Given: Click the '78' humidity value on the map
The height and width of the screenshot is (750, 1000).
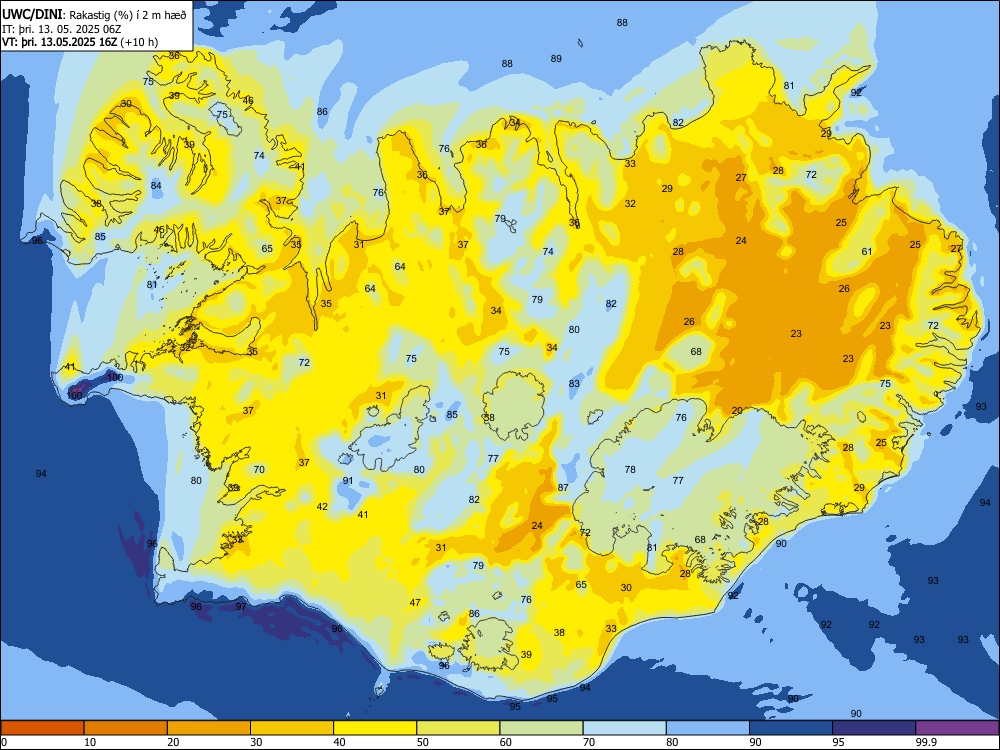Looking at the screenshot, I should coord(630,469).
